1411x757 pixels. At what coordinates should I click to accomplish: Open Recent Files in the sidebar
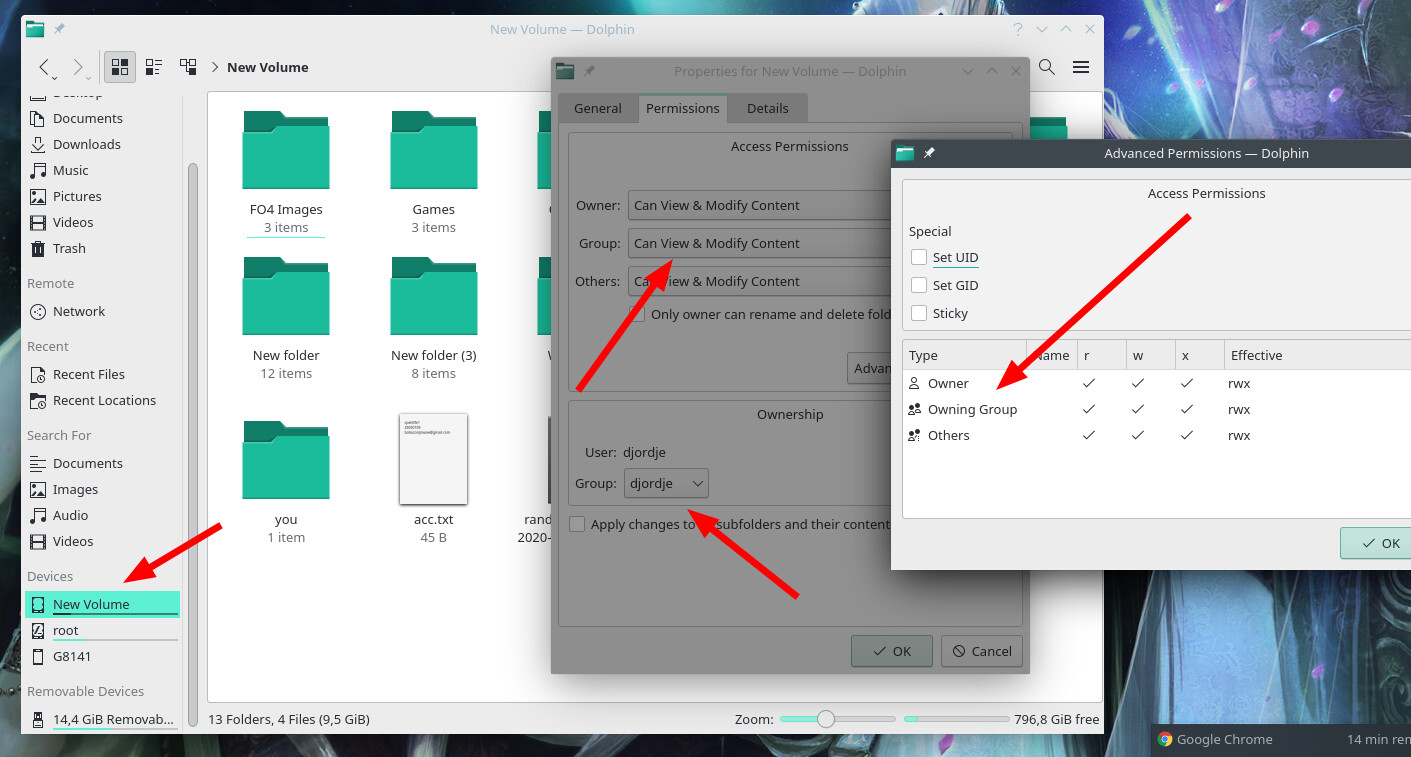pyautogui.click(x=89, y=374)
